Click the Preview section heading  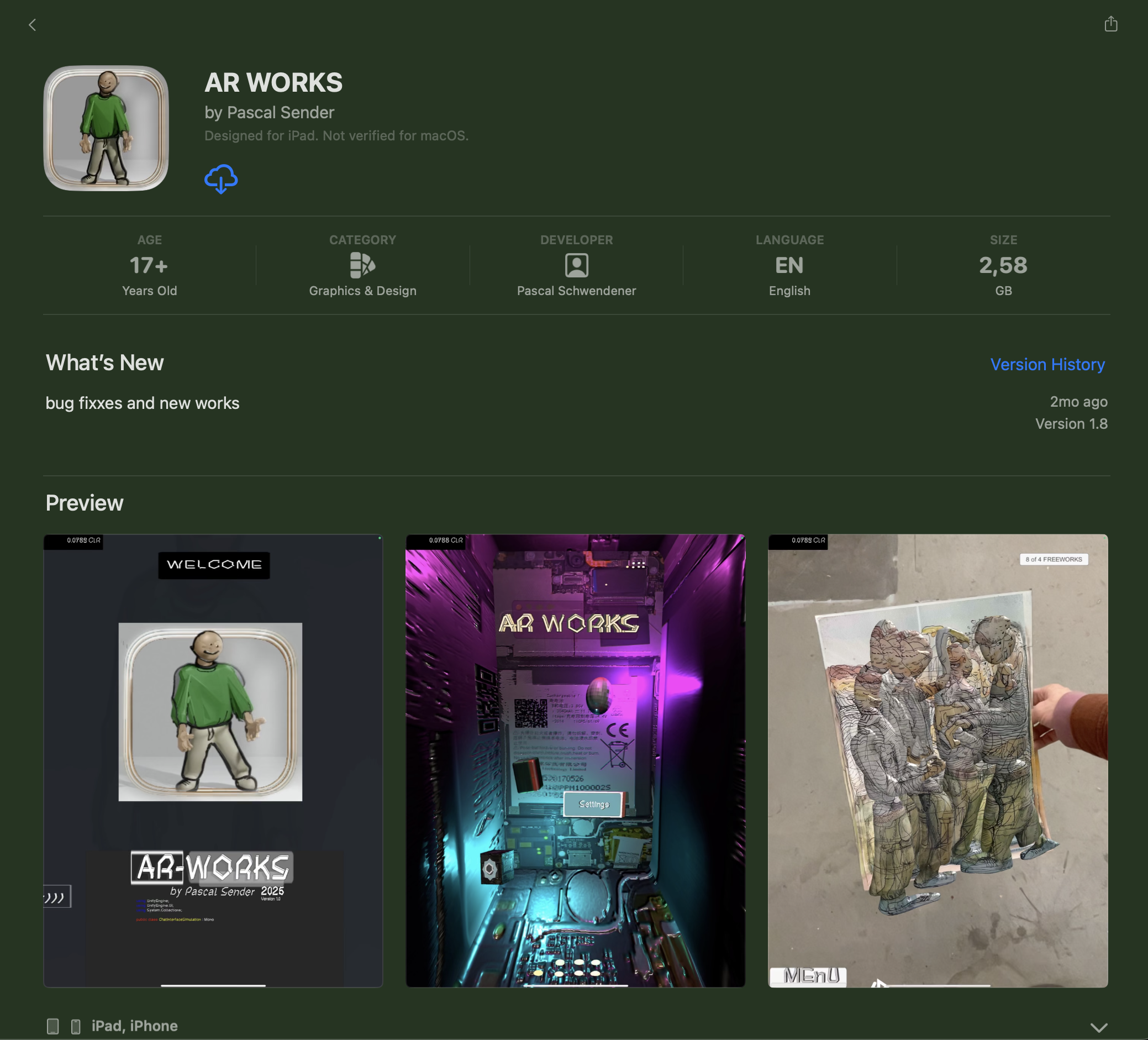(85, 503)
